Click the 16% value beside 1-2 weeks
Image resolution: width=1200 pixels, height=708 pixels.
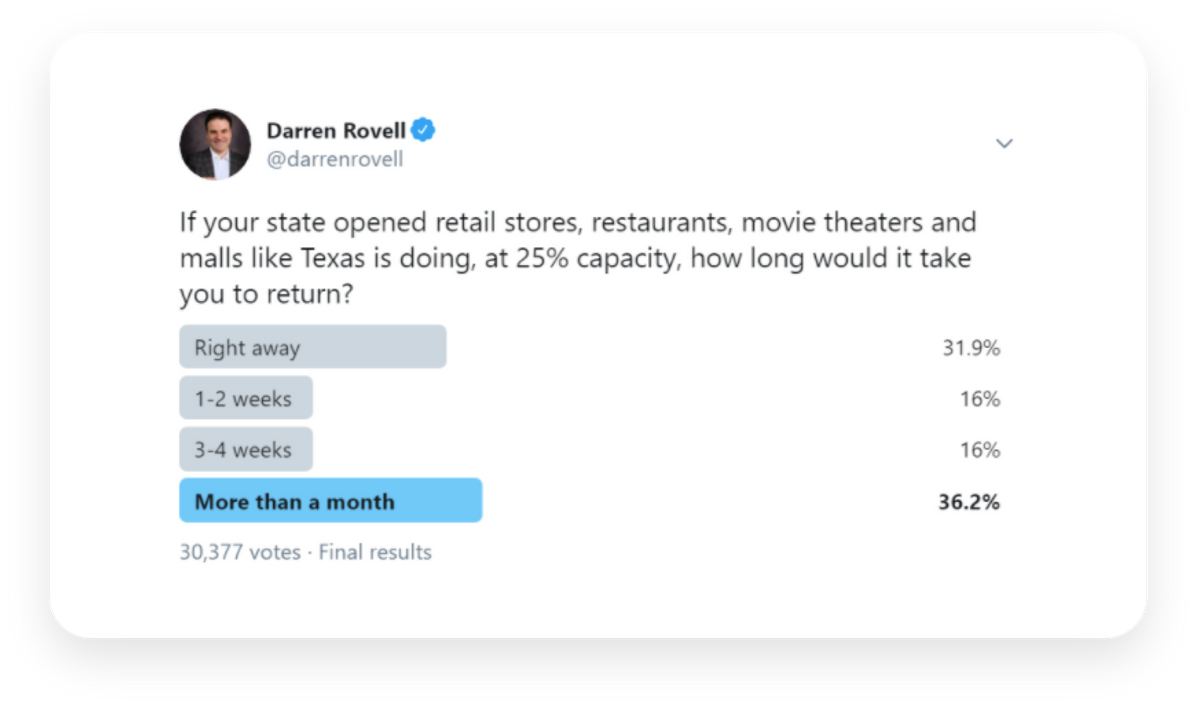980,399
